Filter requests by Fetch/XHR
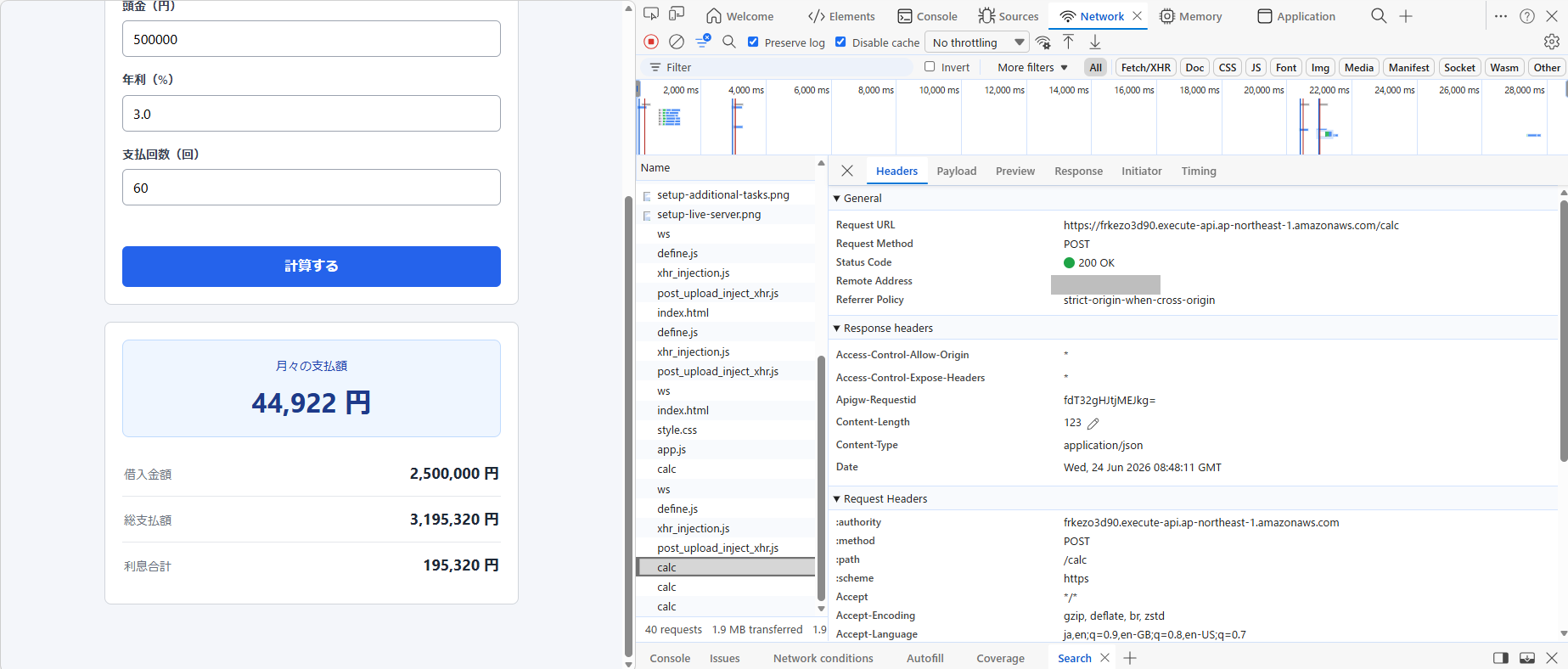 click(1145, 67)
